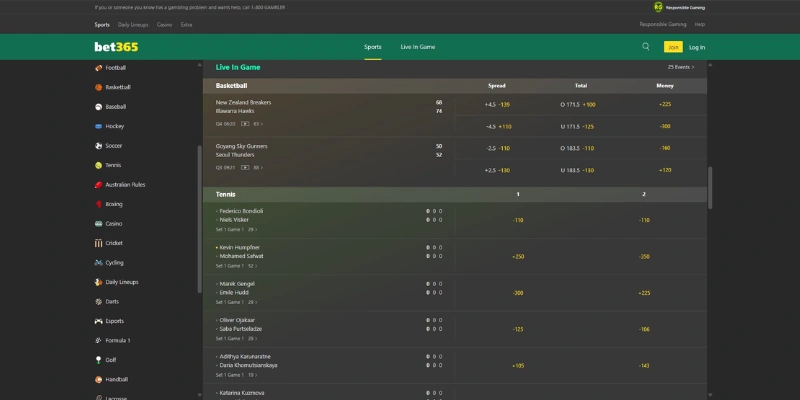800x400 pixels.
Task: Click the Daily Lineups icon in sidebar
Action: 98,282
